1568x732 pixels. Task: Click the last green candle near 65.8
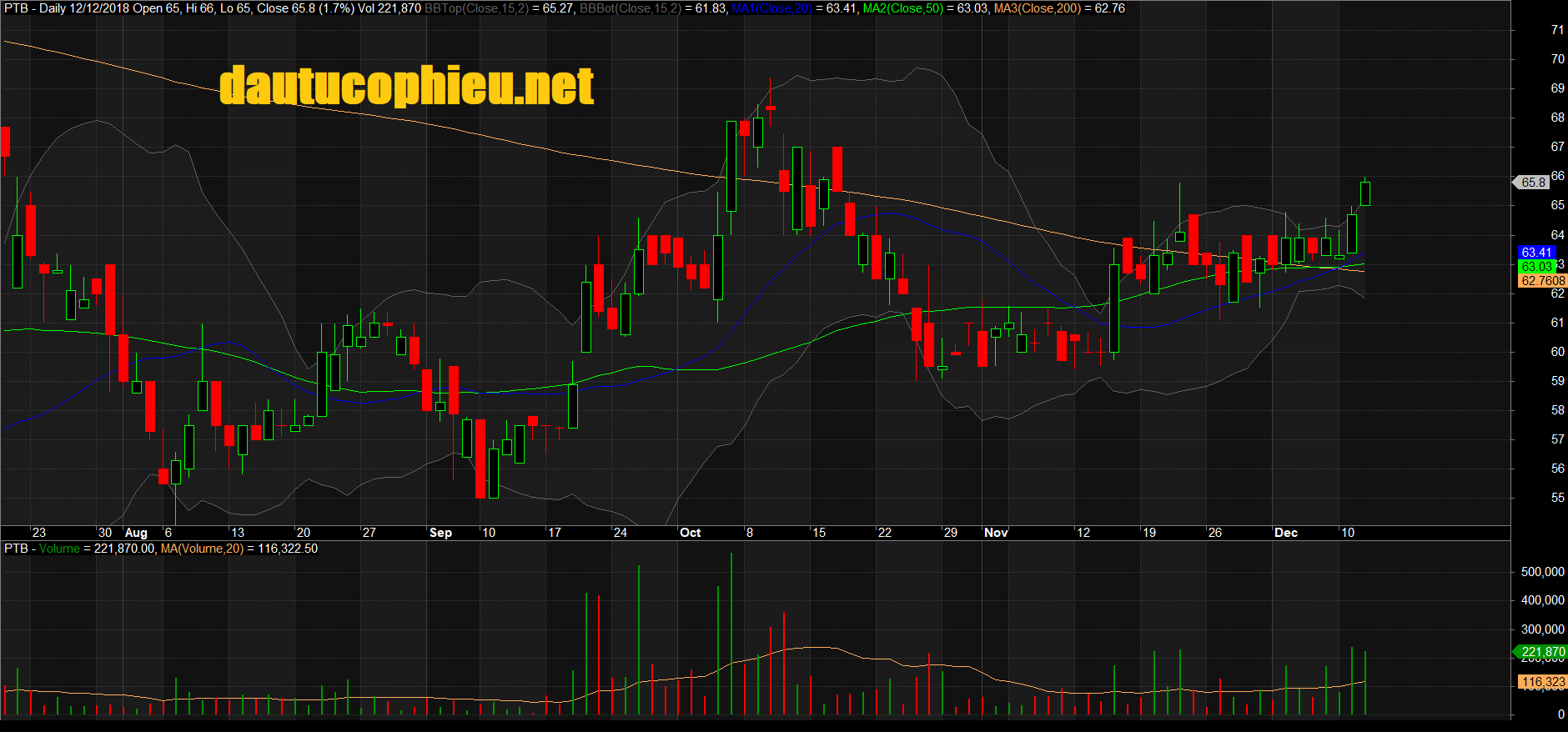[1365, 193]
